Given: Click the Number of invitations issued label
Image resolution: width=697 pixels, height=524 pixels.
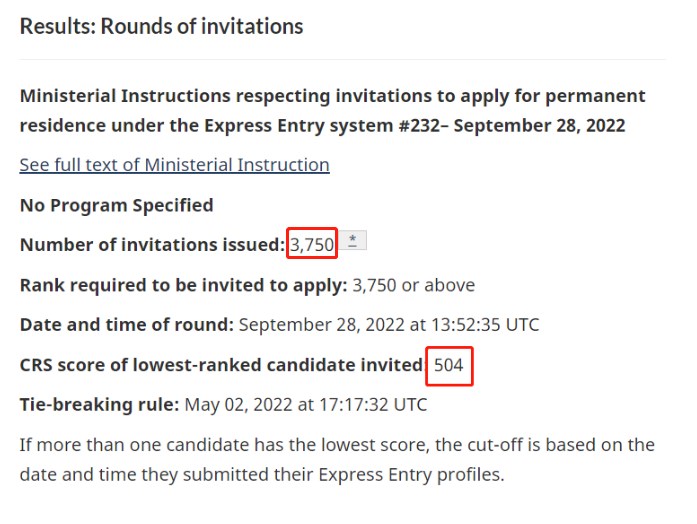Looking at the screenshot, I should [152, 245].
